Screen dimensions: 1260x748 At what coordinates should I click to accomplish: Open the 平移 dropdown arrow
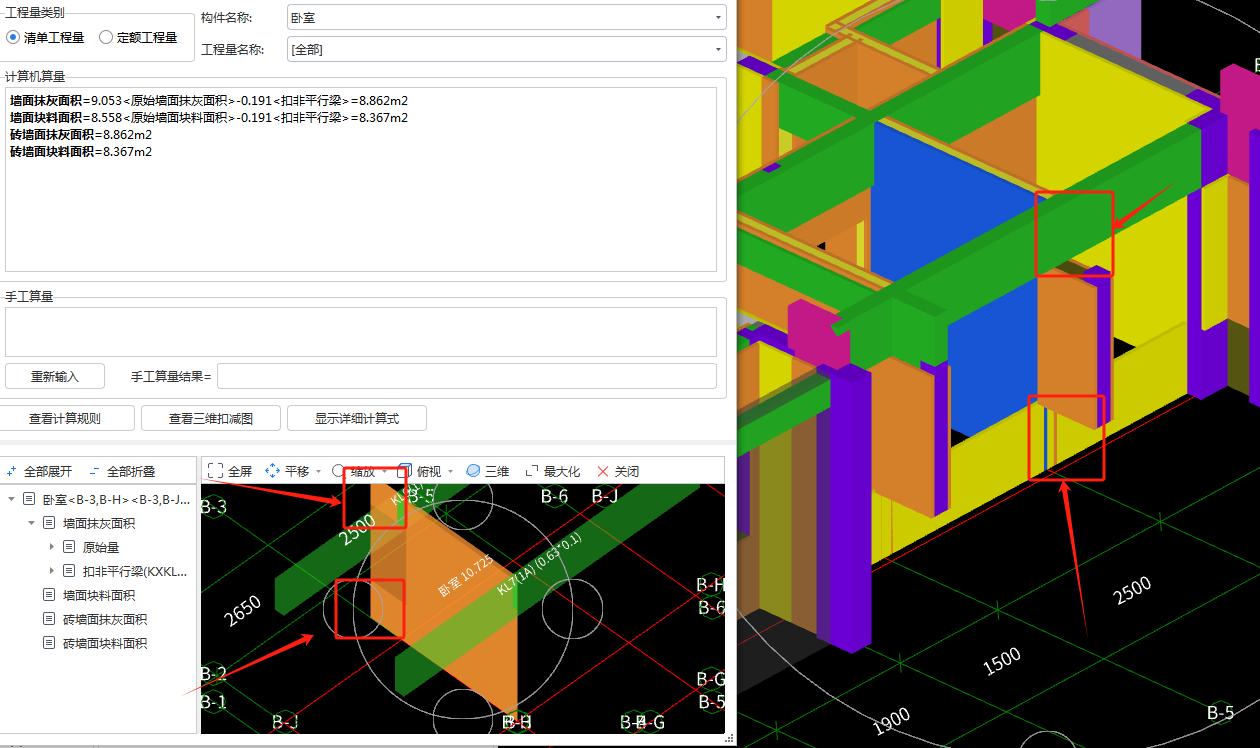point(318,471)
